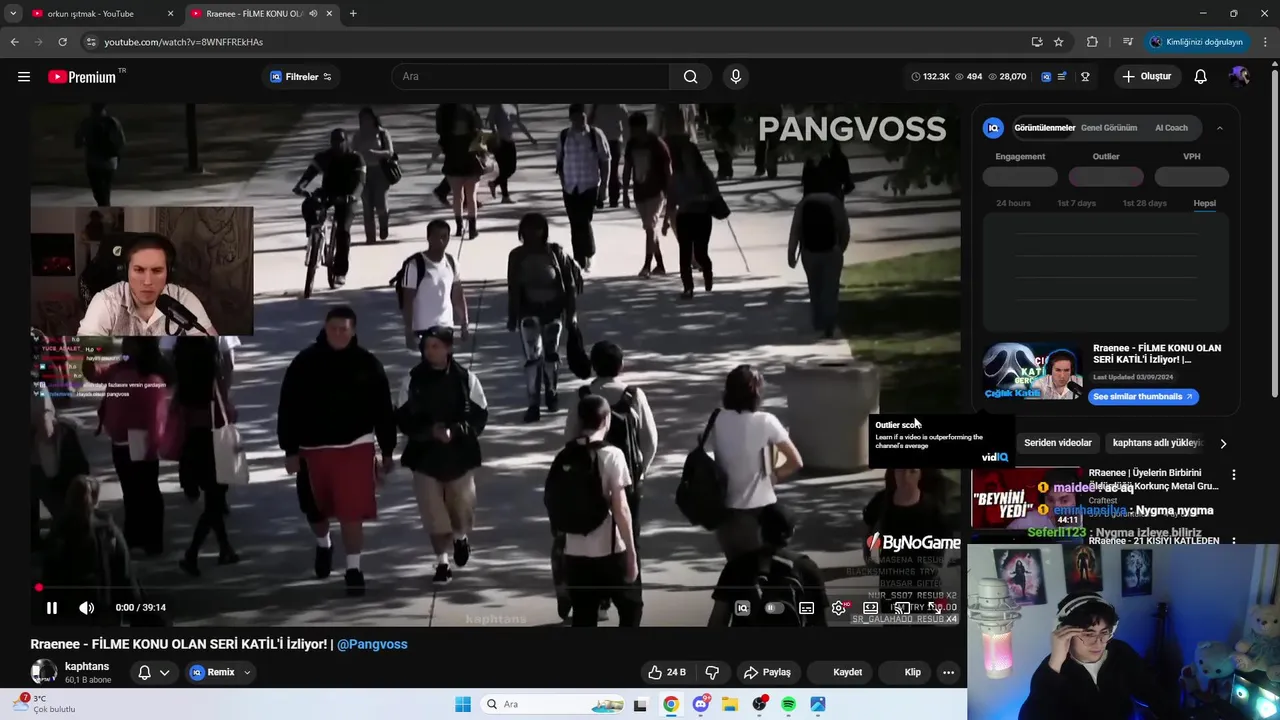Click See similar thumbnails button
This screenshot has width=1280, height=720.
tap(1143, 397)
